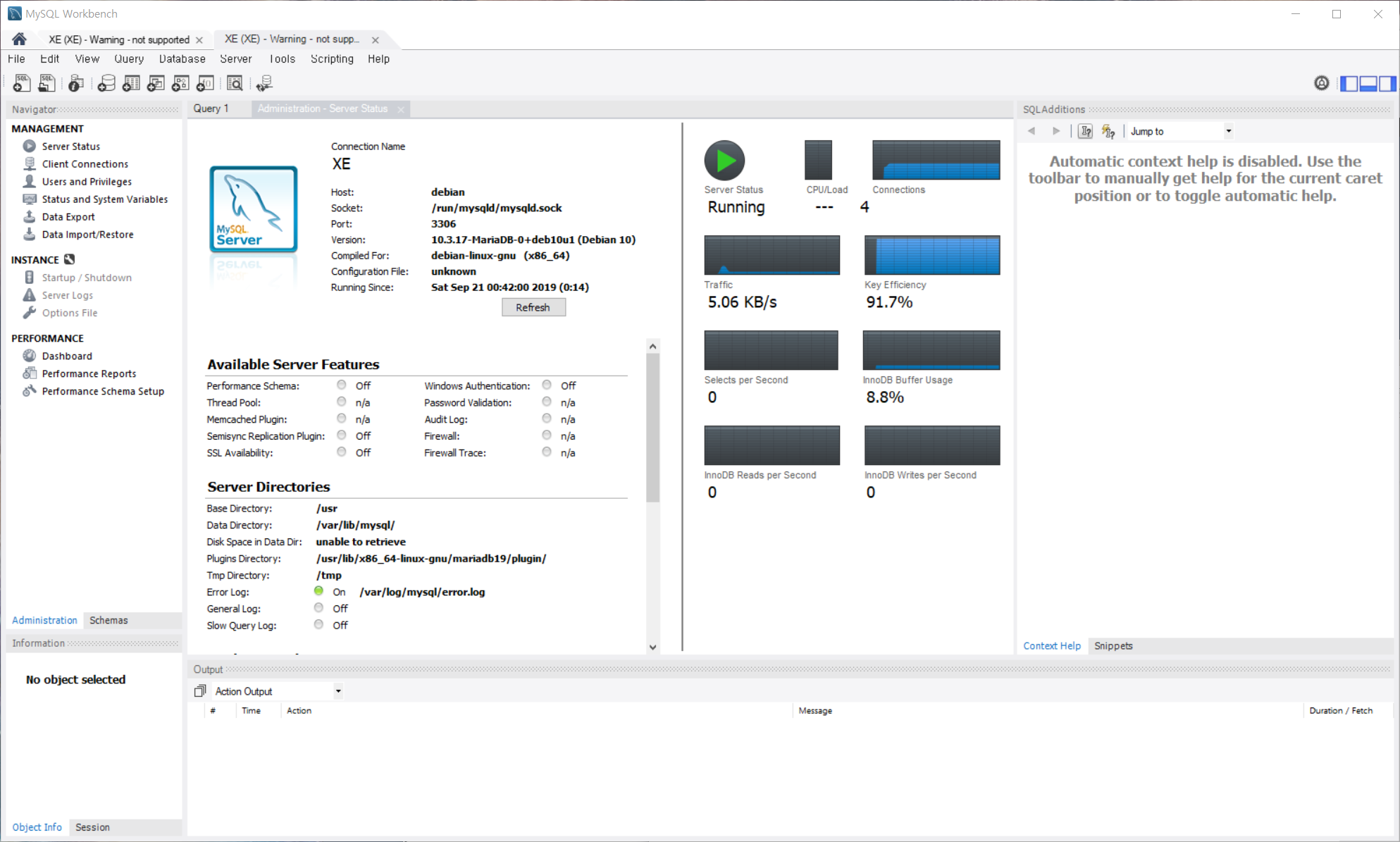Reconnect to DBMS toolbar icon
Screen dimensions: 1400x842
(264, 83)
